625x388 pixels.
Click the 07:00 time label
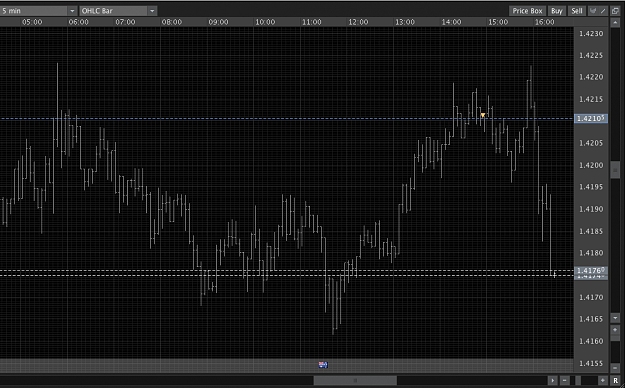click(125, 22)
